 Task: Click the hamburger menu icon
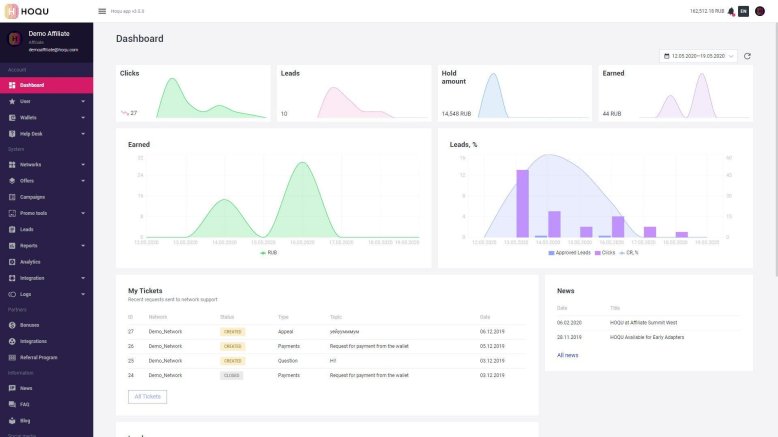pyautogui.click(x=102, y=11)
